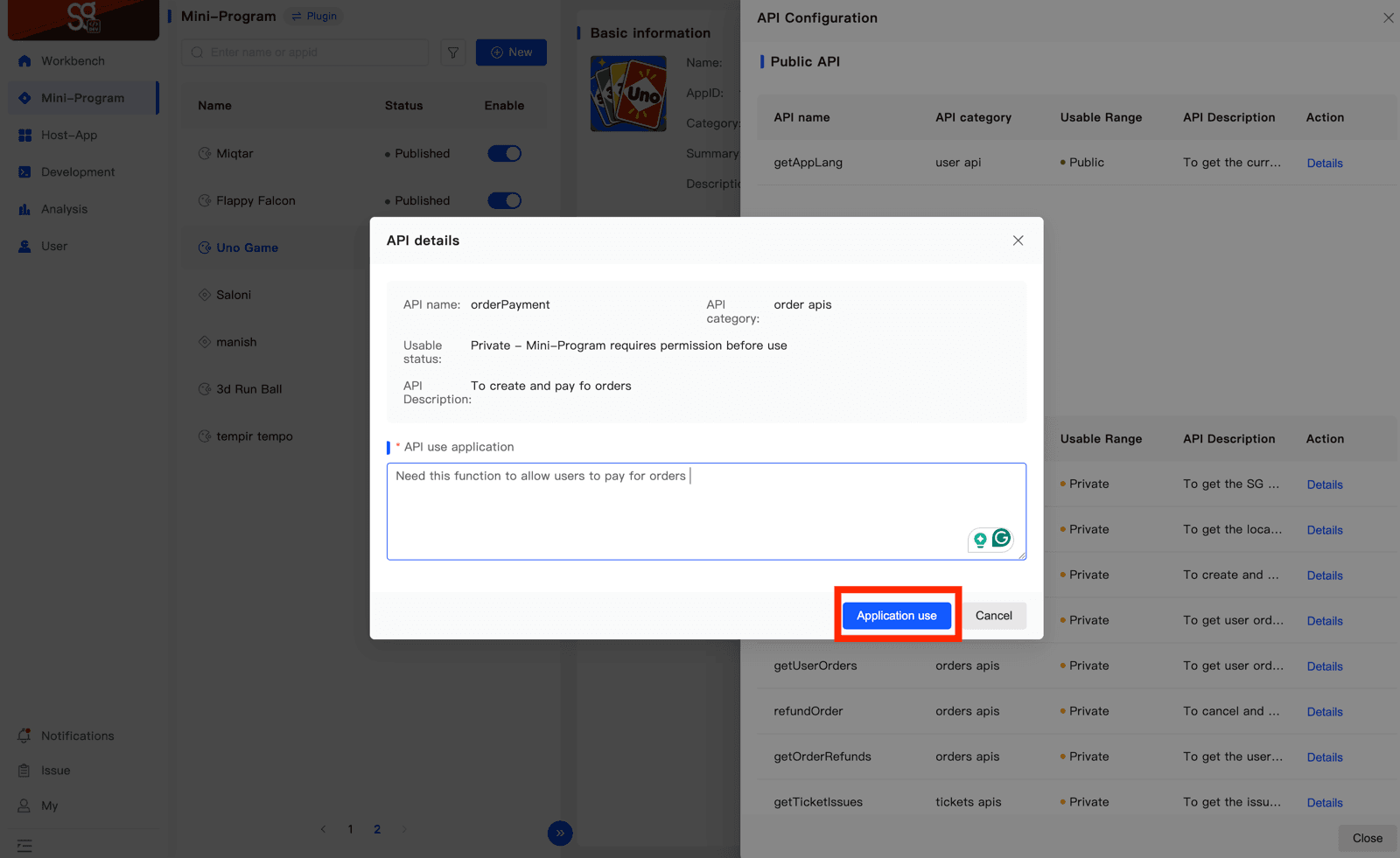Viewport: 1400px width, 858px height.
Task: Click the New mini-program button
Action: (511, 52)
